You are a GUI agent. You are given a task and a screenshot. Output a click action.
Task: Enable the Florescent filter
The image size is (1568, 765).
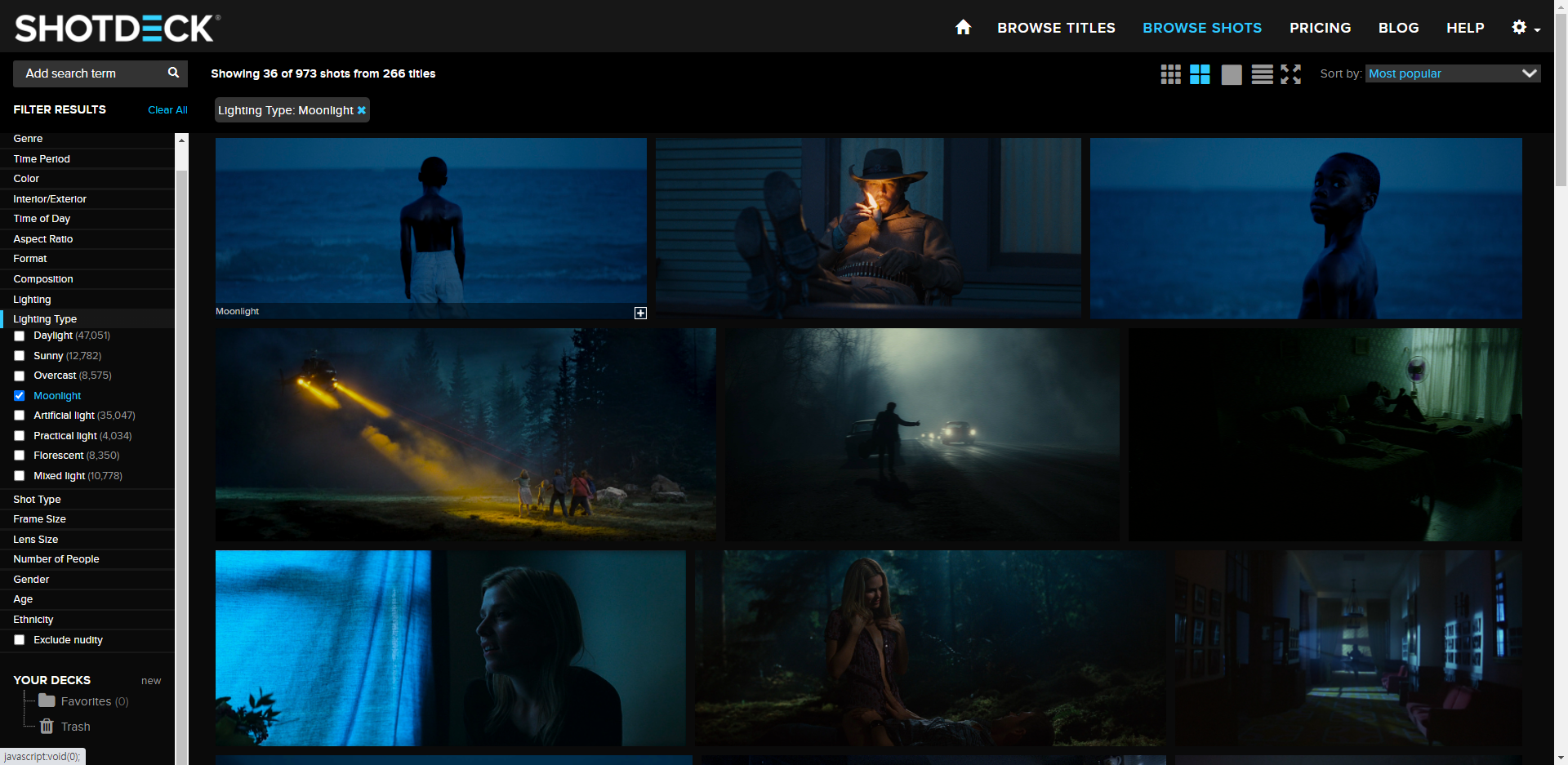pyautogui.click(x=19, y=456)
